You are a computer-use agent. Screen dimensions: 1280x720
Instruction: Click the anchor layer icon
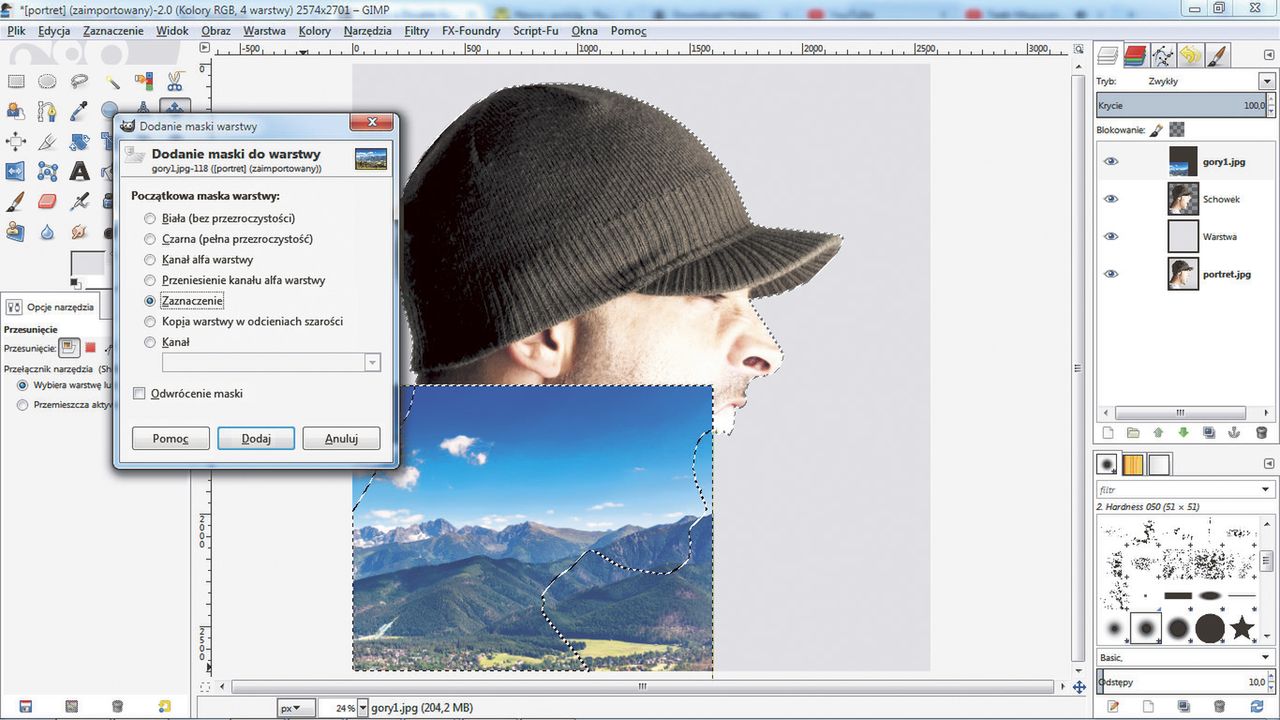pos(1234,433)
